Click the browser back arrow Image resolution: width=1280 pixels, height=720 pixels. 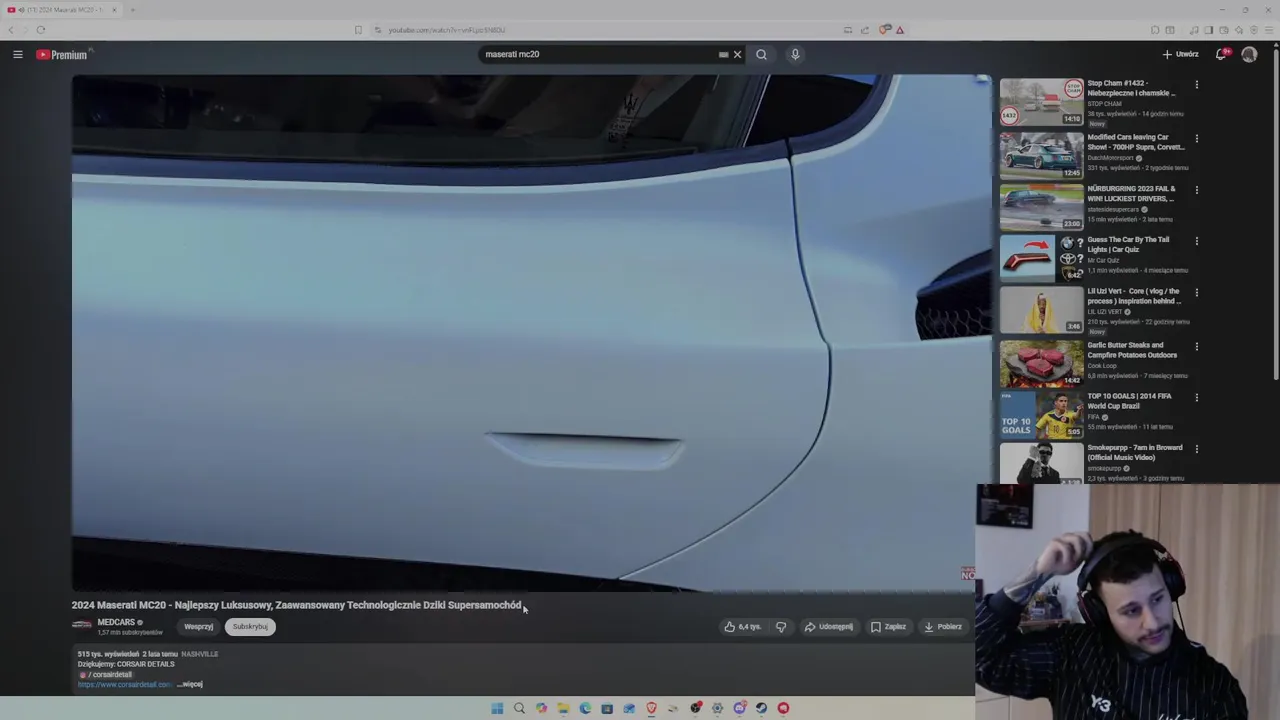pos(11,30)
